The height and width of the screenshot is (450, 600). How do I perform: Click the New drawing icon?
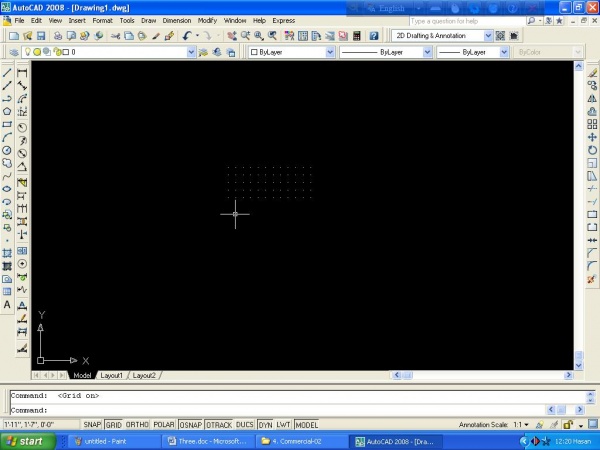(14, 36)
